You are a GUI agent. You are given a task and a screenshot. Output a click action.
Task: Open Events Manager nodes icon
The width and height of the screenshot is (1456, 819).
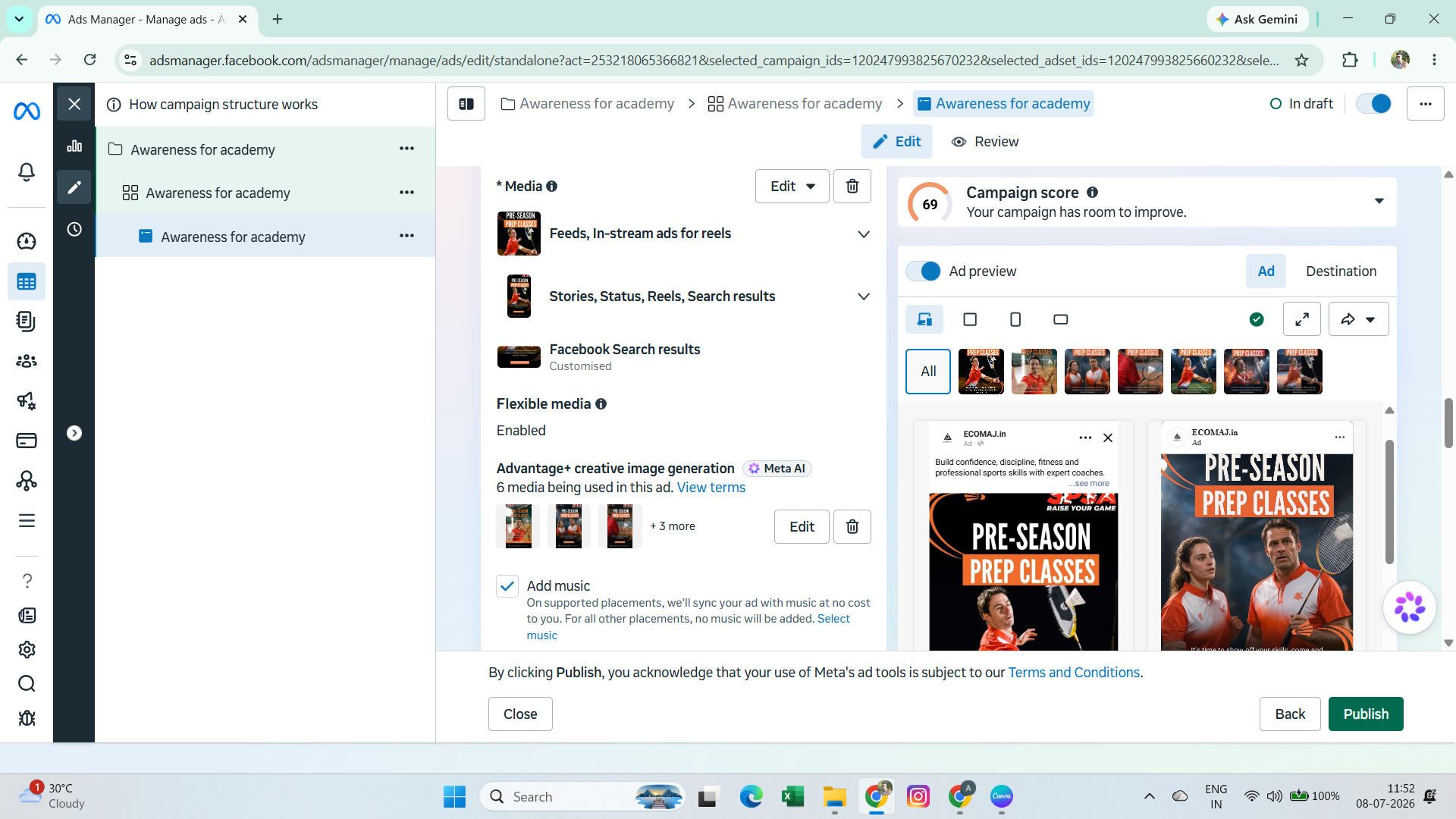click(27, 481)
